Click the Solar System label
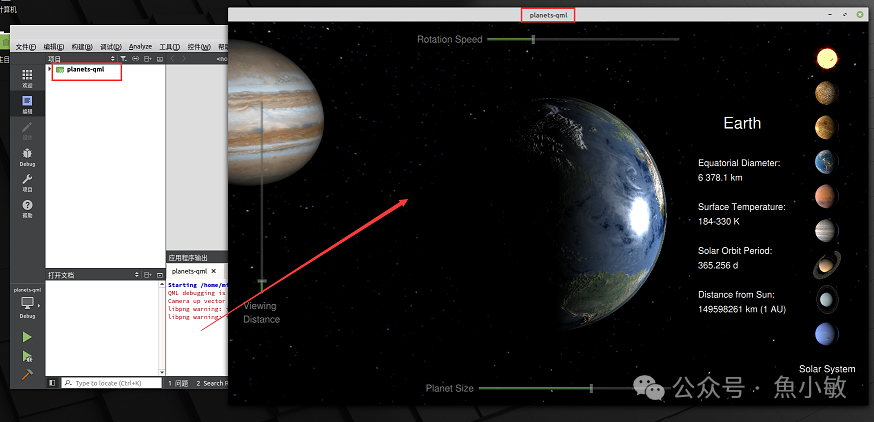874x422 pixels. [827, 369]
